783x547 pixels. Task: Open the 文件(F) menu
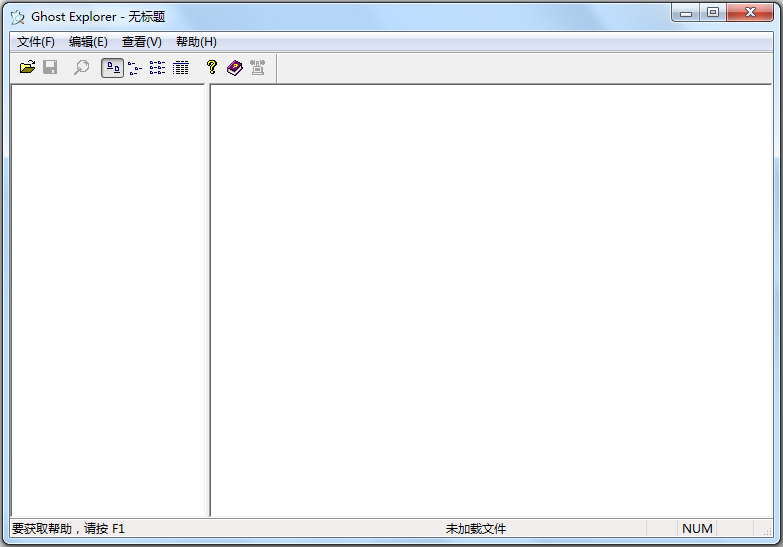36,42
